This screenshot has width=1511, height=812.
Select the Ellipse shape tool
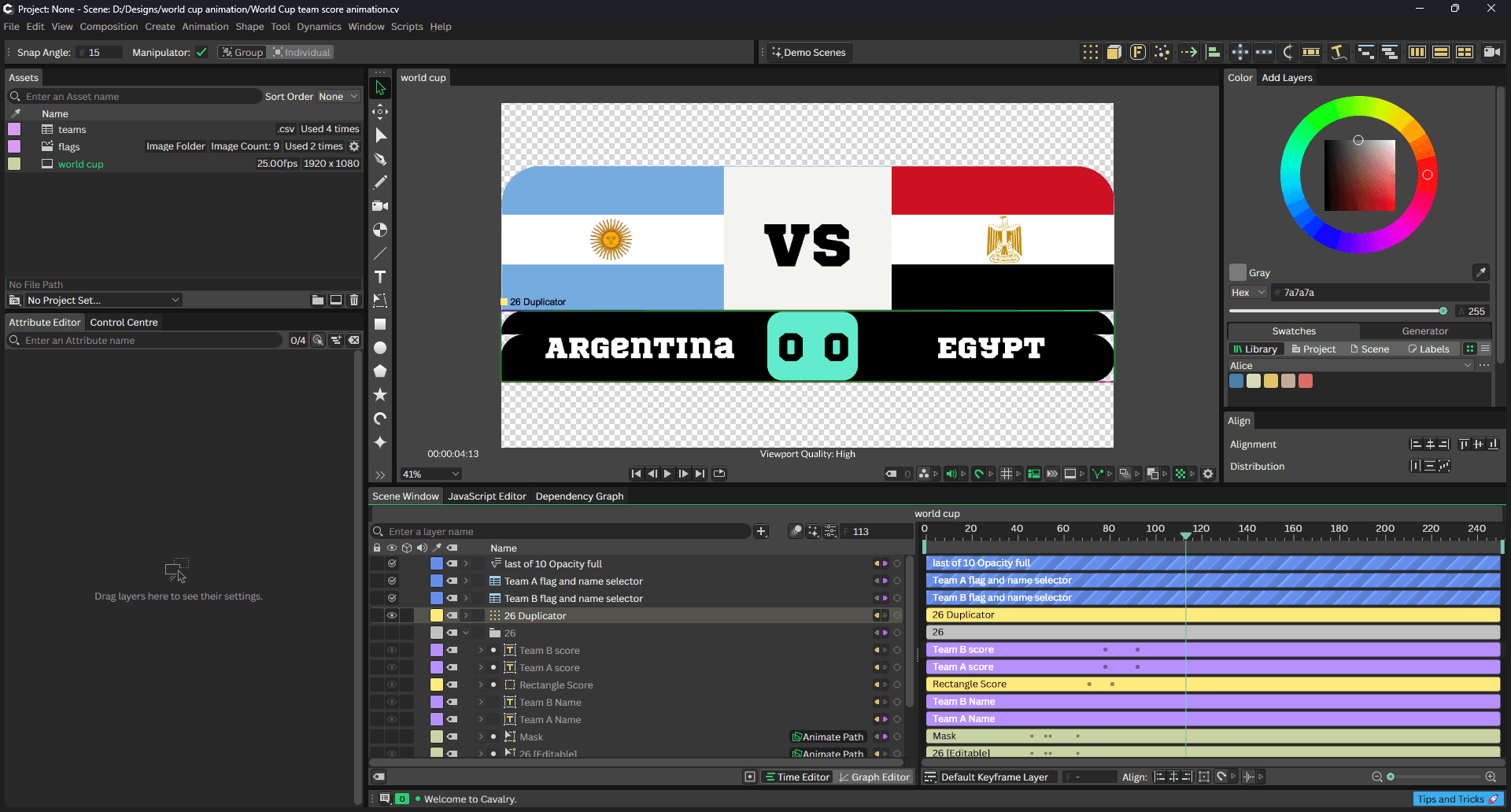tap(380, 348)
